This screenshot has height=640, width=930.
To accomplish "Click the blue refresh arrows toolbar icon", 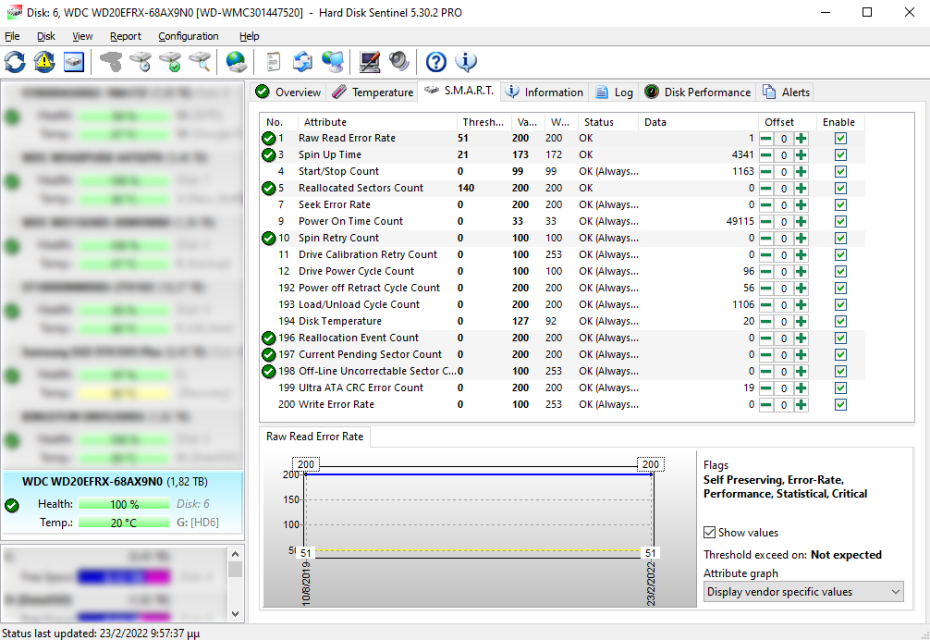I will coord(16,62).
